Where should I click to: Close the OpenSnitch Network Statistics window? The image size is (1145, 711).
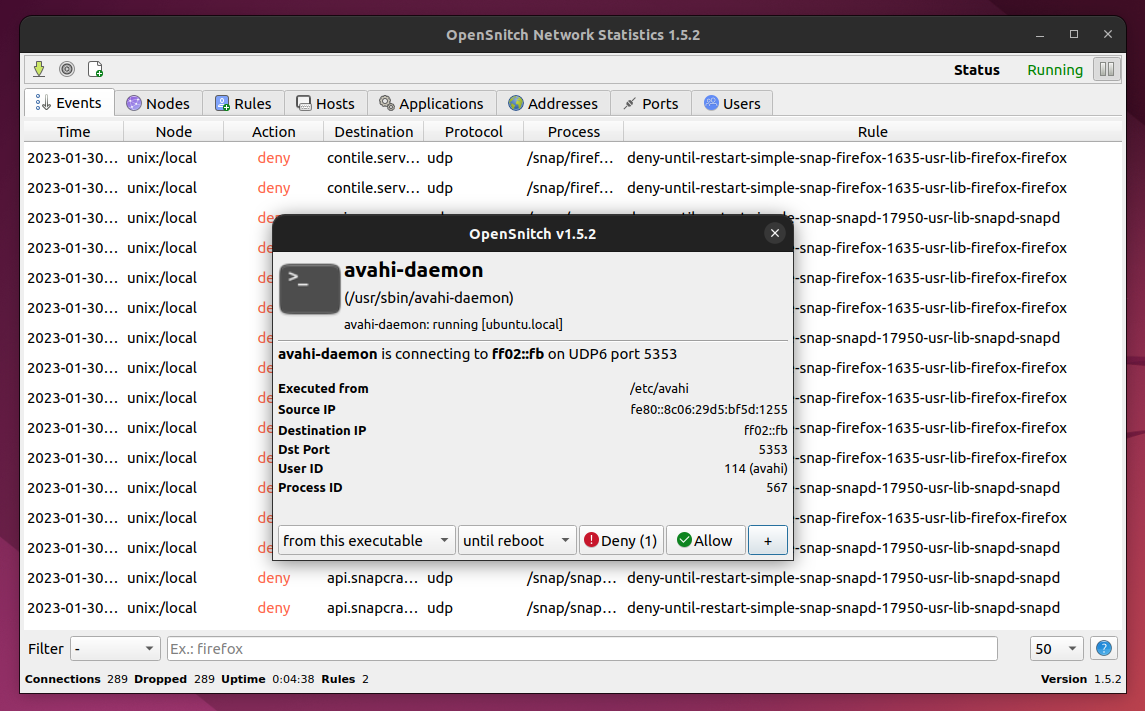(x=1108, y=34)
